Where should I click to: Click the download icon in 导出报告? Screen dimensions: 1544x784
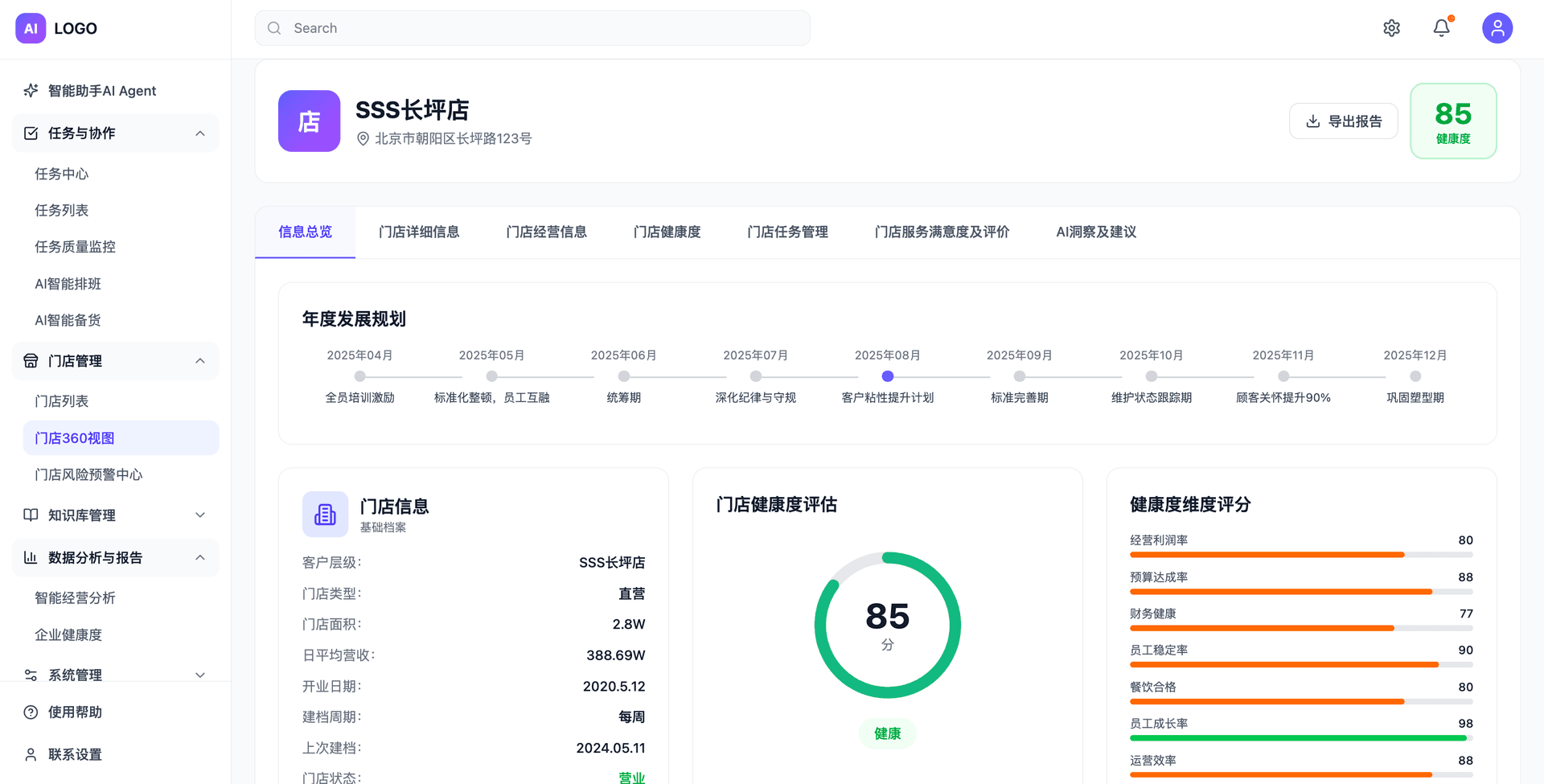coord(1312,121)
